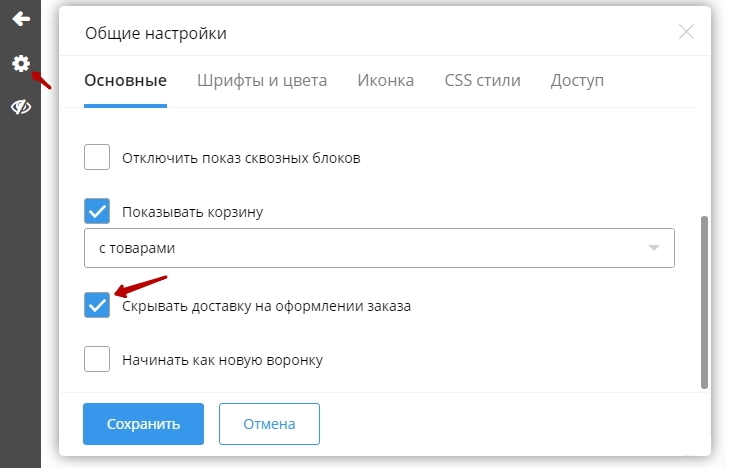This screenshot has width=740, height=468.
Task: Open the Шрифты и цвета tab
Action: [262, 81]
